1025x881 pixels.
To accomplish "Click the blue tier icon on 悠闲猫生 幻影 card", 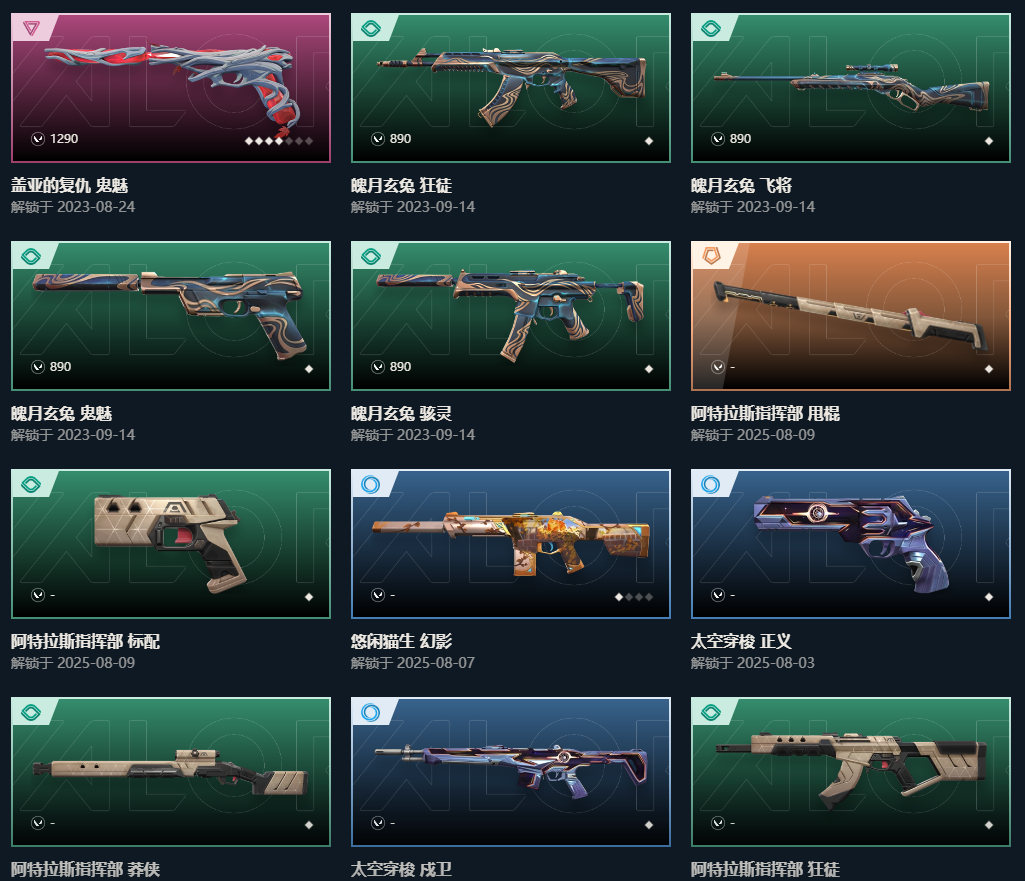I will click(x=371, y=484).
